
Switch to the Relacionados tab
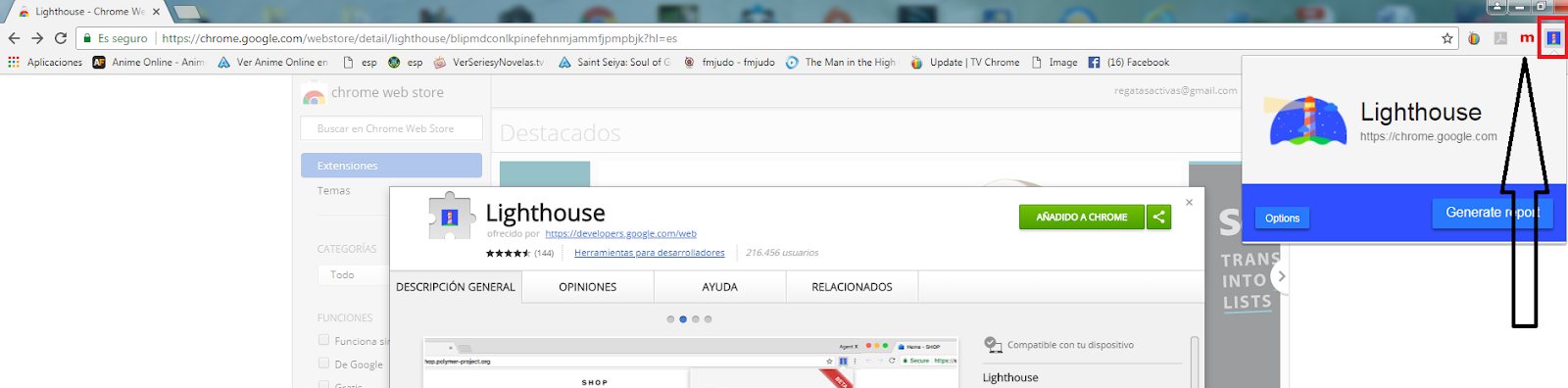click(x=853, y=287)
